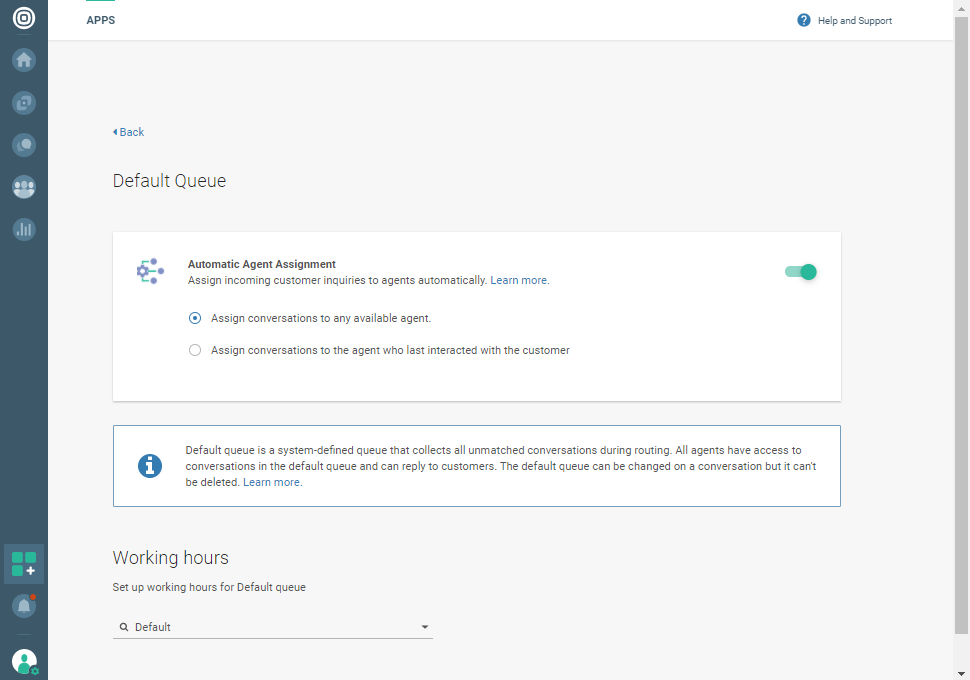Open the user profile avatar icon
Screen dimensions: 970x680
click(x=24, y=661)
